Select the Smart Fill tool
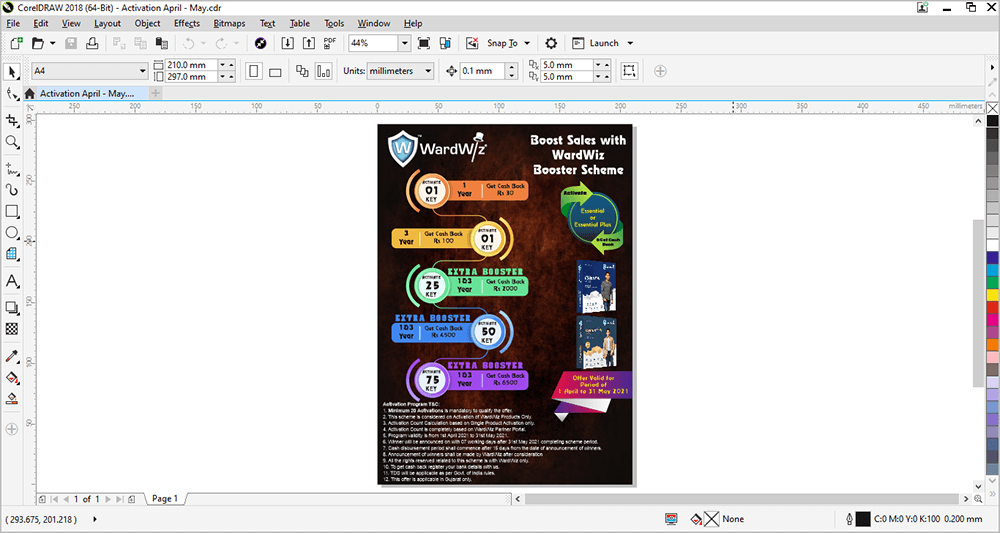The image size is (1000, 533). [x=11, y=398]
